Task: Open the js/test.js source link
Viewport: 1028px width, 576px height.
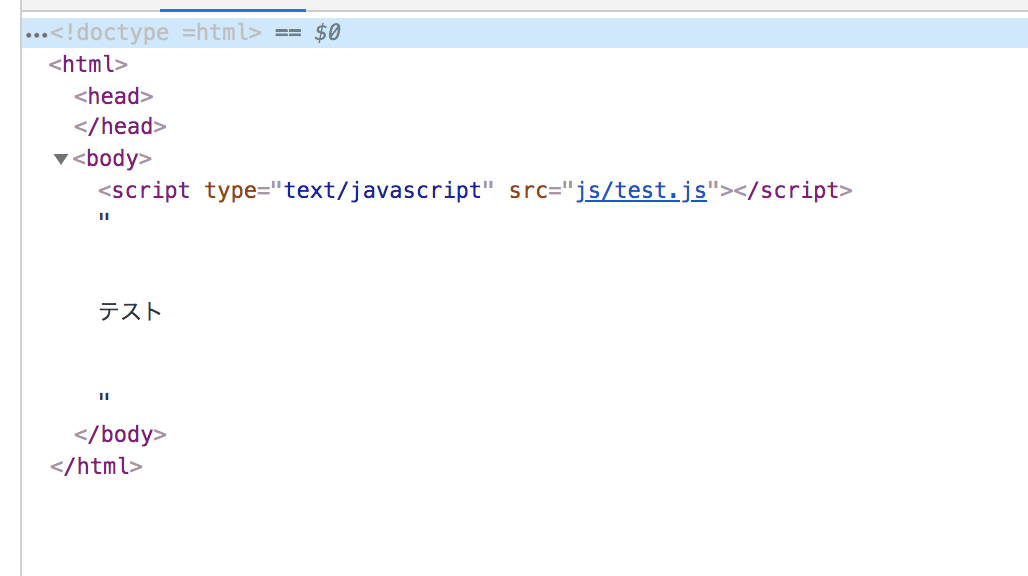Action: click(641, 191)
